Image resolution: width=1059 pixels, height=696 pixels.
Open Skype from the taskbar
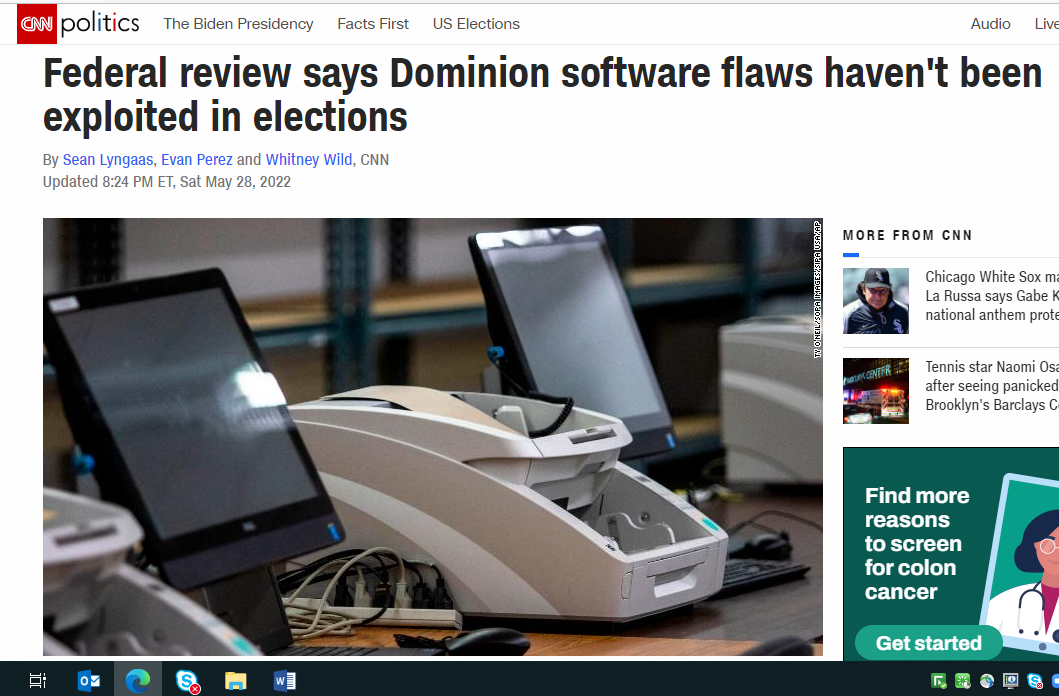[187, 680]
